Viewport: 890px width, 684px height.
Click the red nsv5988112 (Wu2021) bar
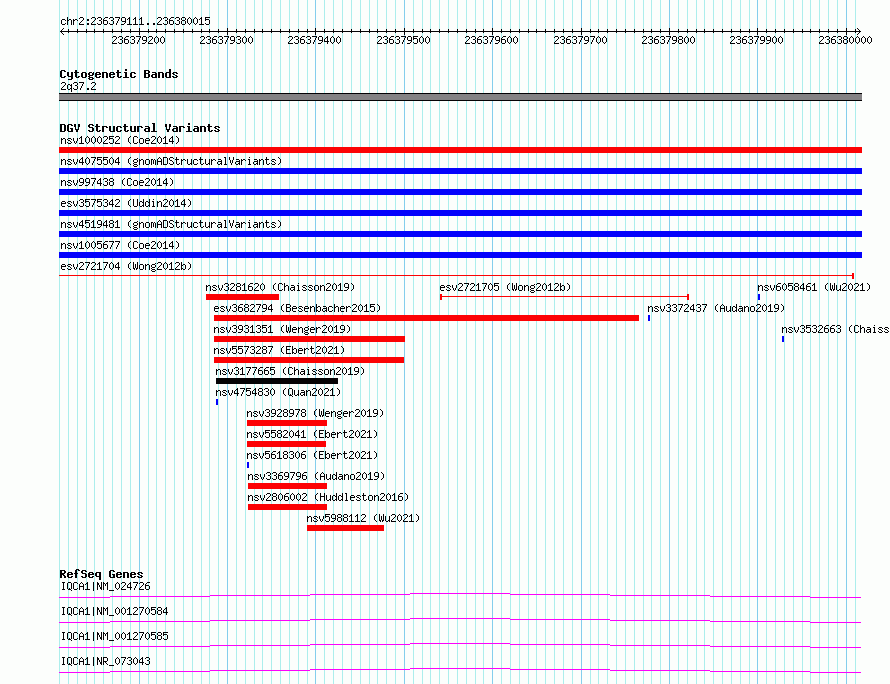tap(346, 528)
